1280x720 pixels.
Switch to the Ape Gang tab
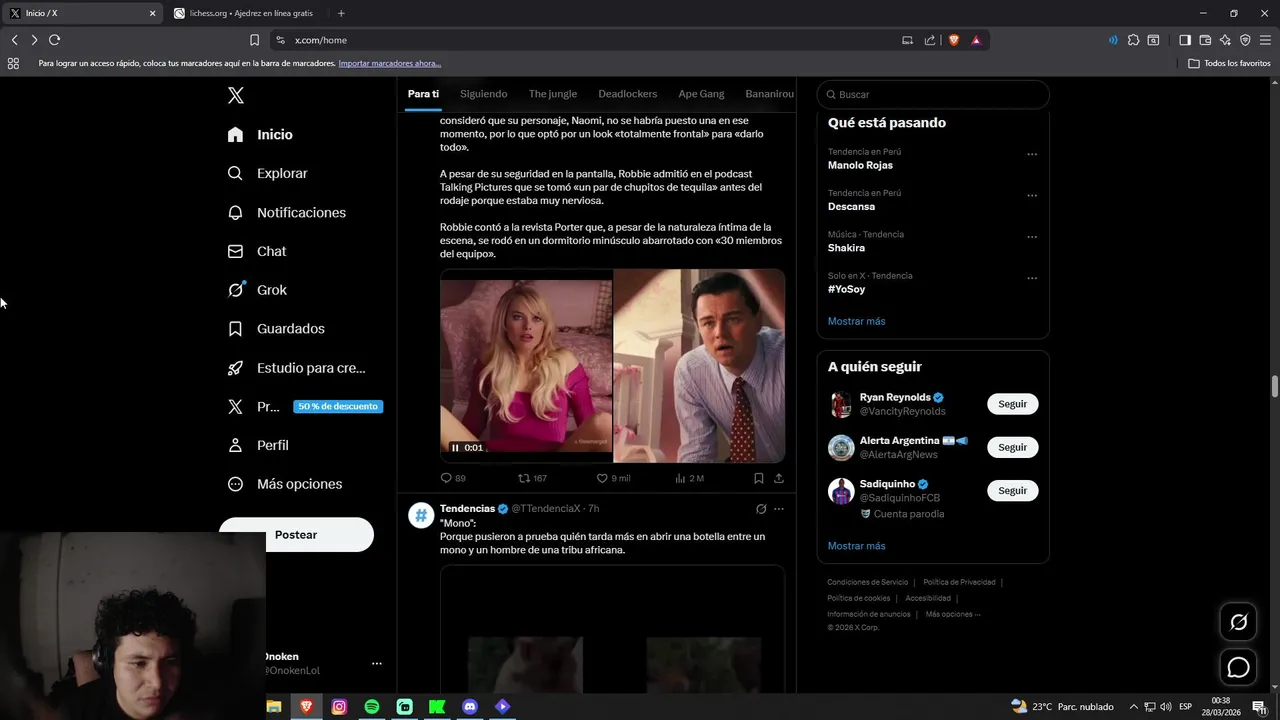701,94
